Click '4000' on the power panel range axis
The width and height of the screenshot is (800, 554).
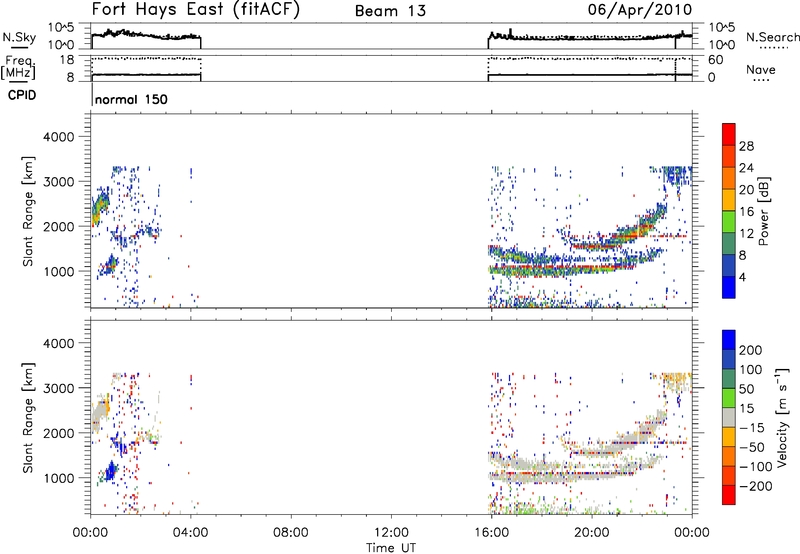tap(58, 137)
